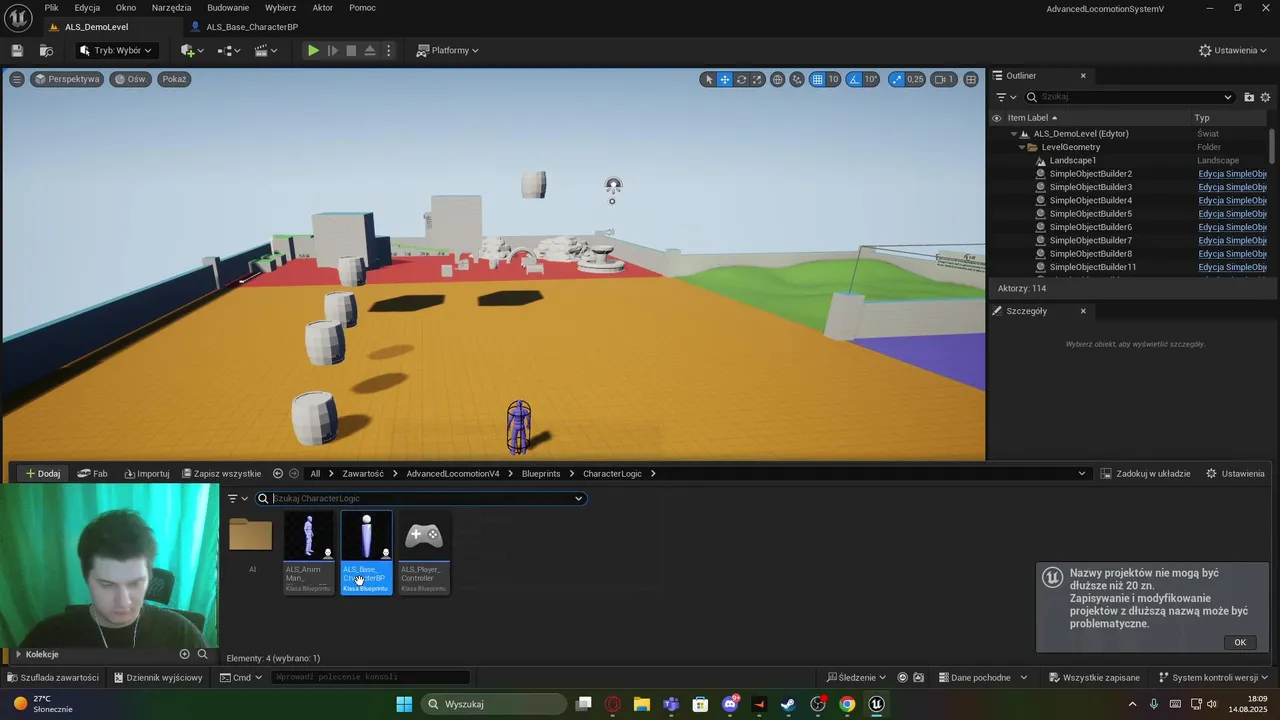Open the Plik menu
The image size is (1280, 720).
tap(51, 7)
